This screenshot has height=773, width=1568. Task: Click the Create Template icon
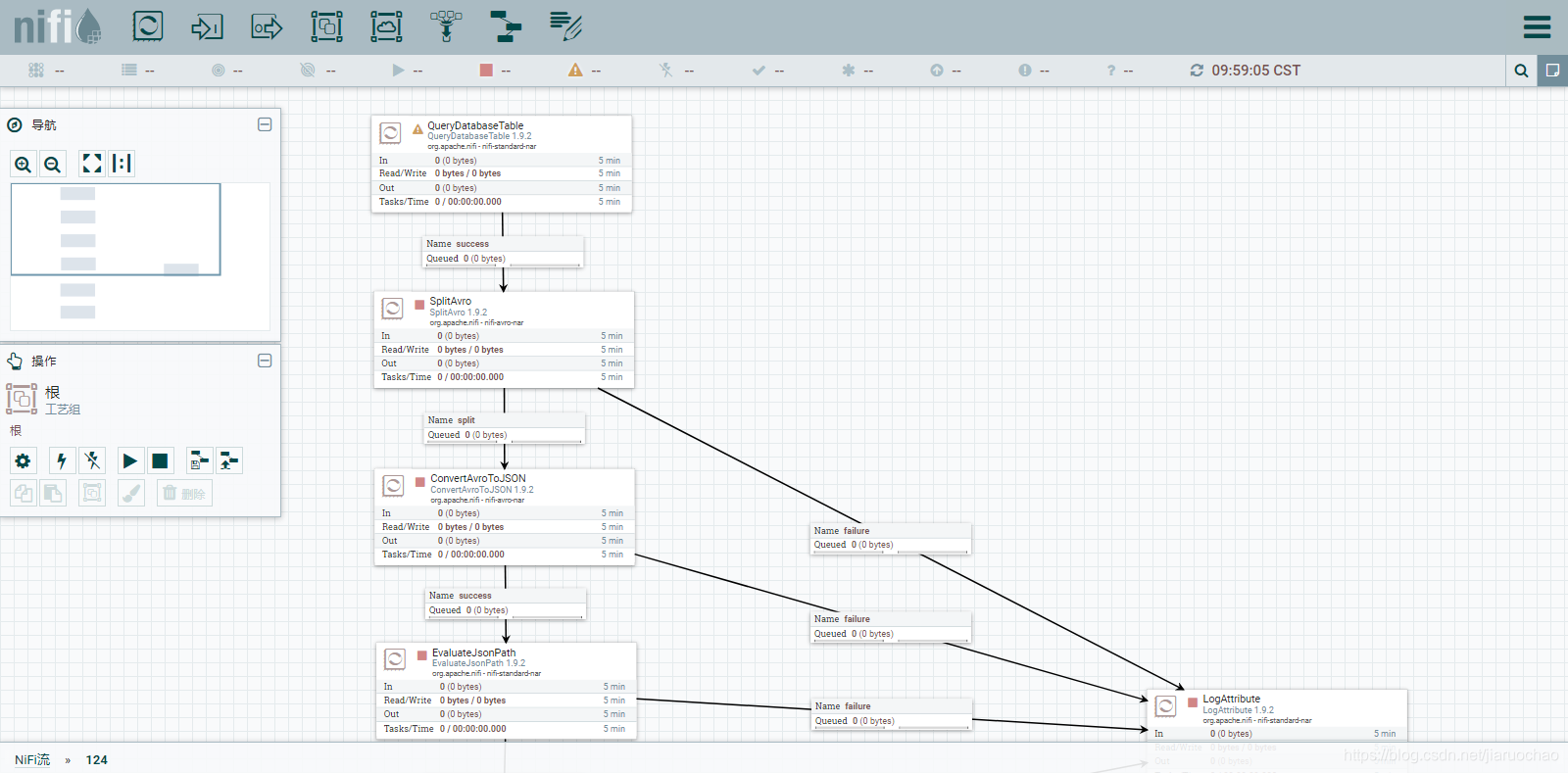[x=199, y=460]
